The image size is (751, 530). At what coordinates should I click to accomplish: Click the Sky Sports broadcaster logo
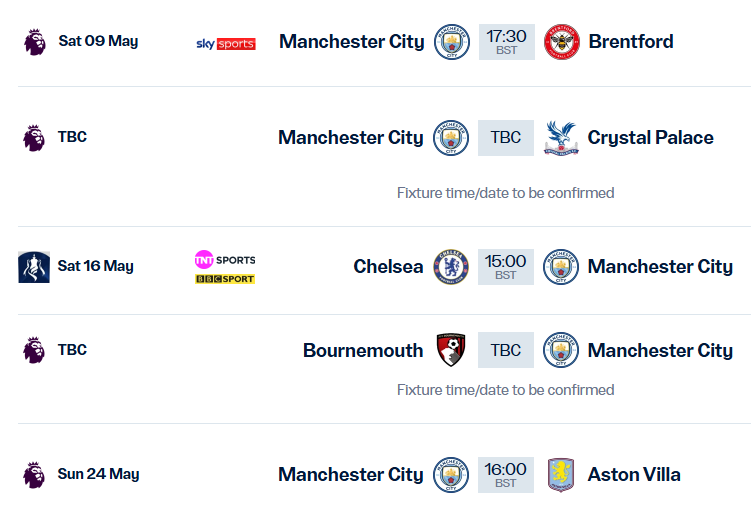225,43
